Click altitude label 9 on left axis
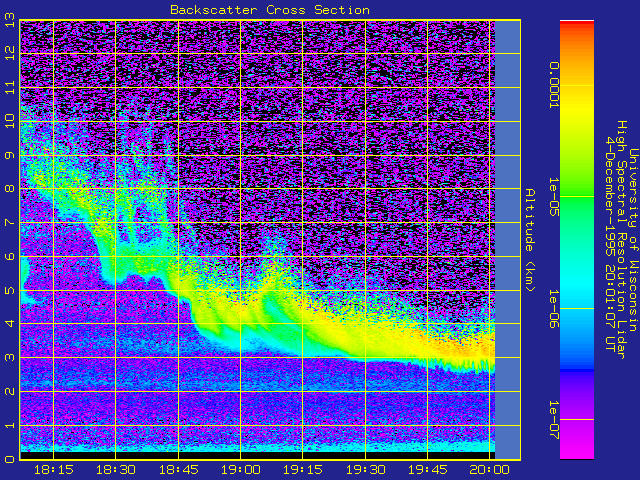The width and height of the screenshot is (640, 480). click(9, 155)
